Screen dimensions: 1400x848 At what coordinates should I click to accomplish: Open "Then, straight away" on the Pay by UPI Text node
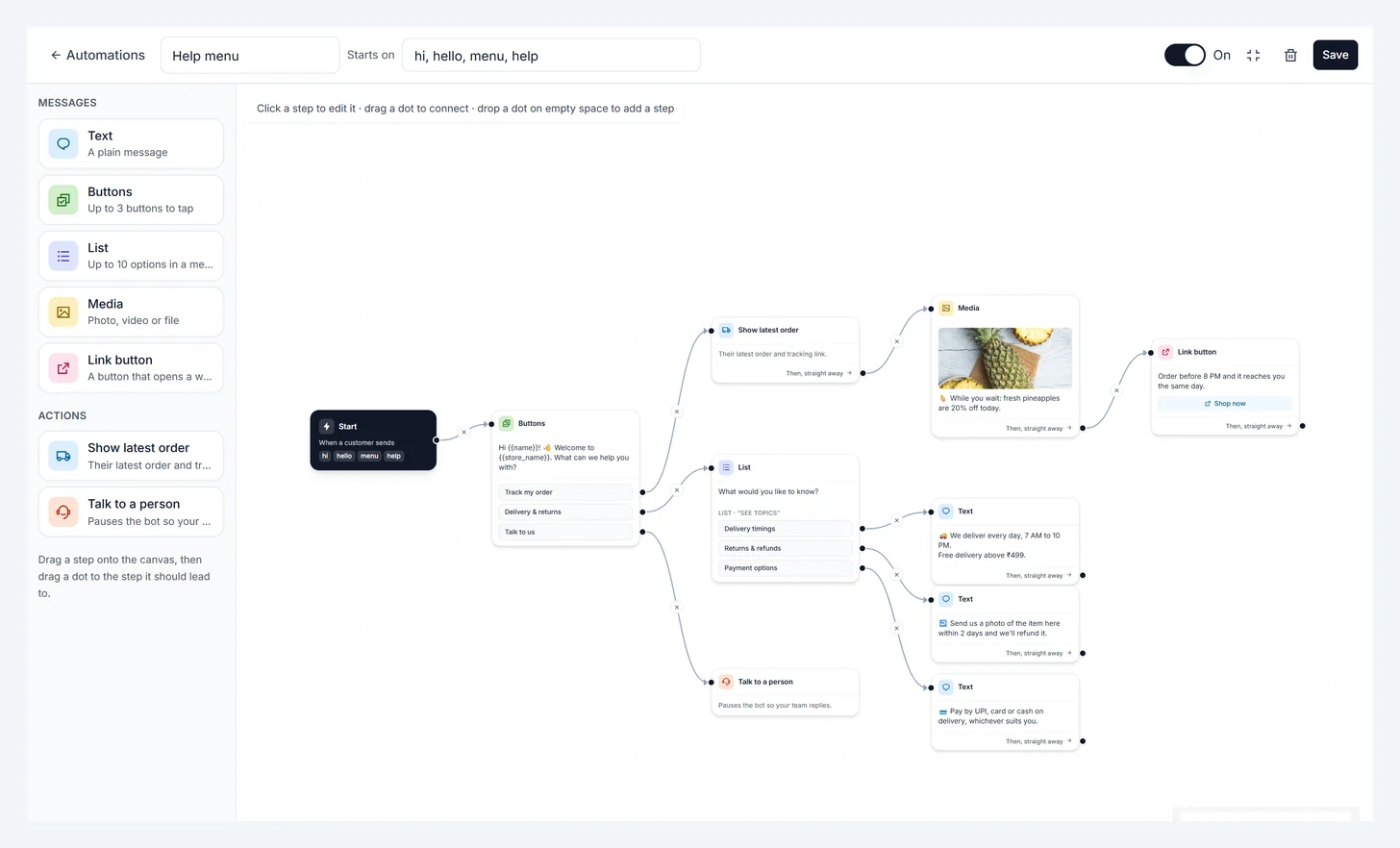click(x=1038, y=741)
